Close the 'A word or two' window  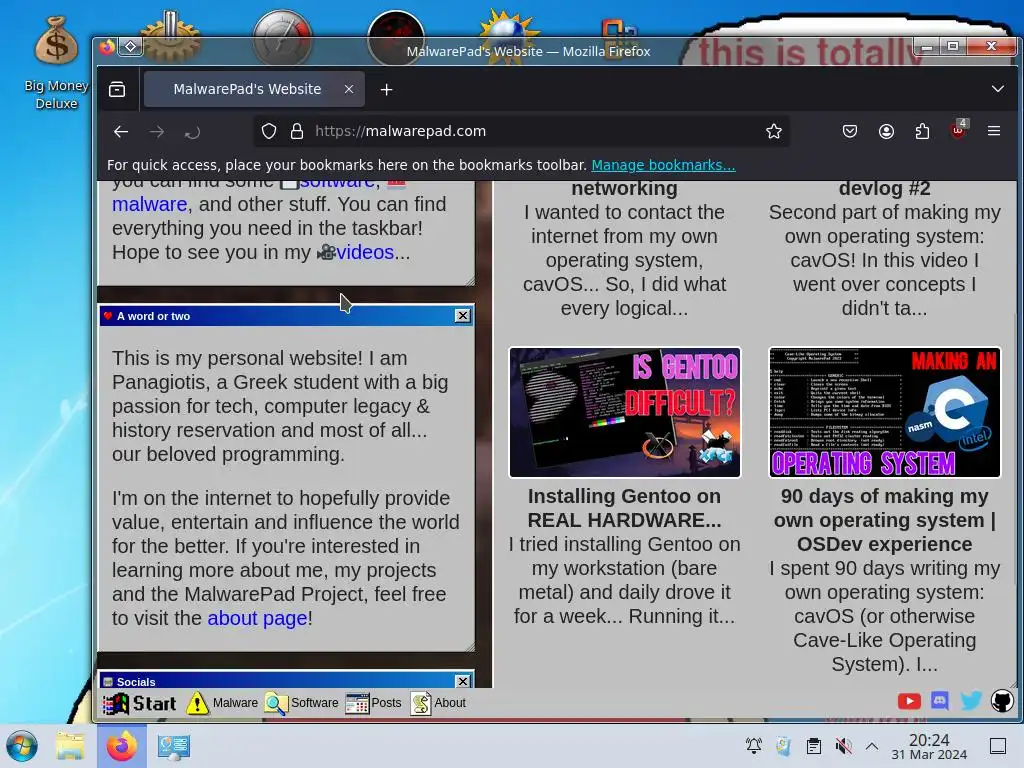(462, 316)
